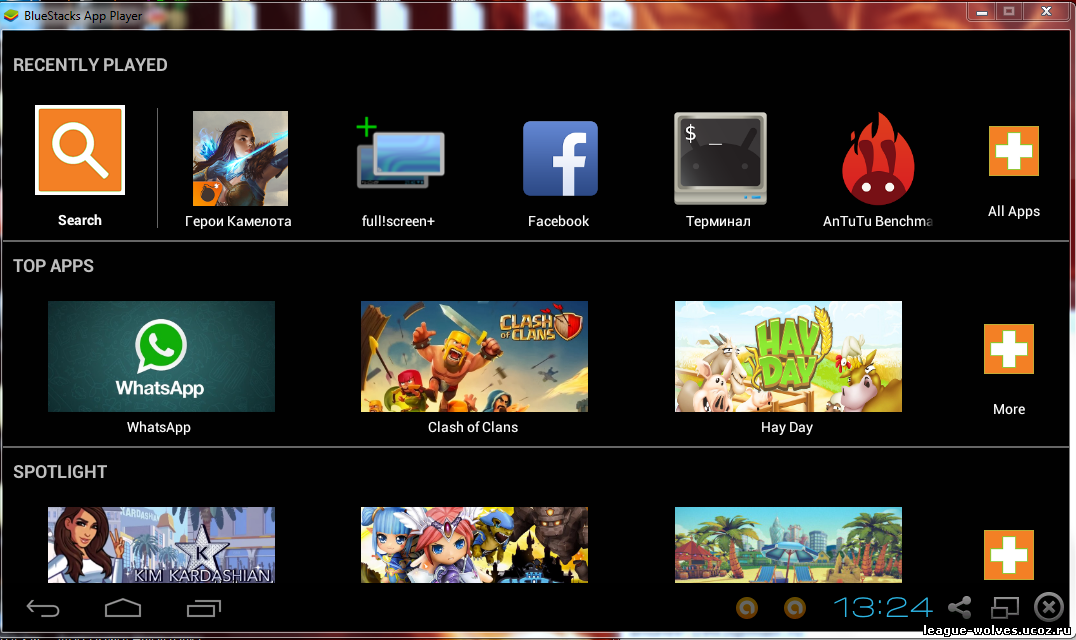
Task: Launch the Герои Камелота game icon
Action: pyautogui.click(x=240, y=158)
